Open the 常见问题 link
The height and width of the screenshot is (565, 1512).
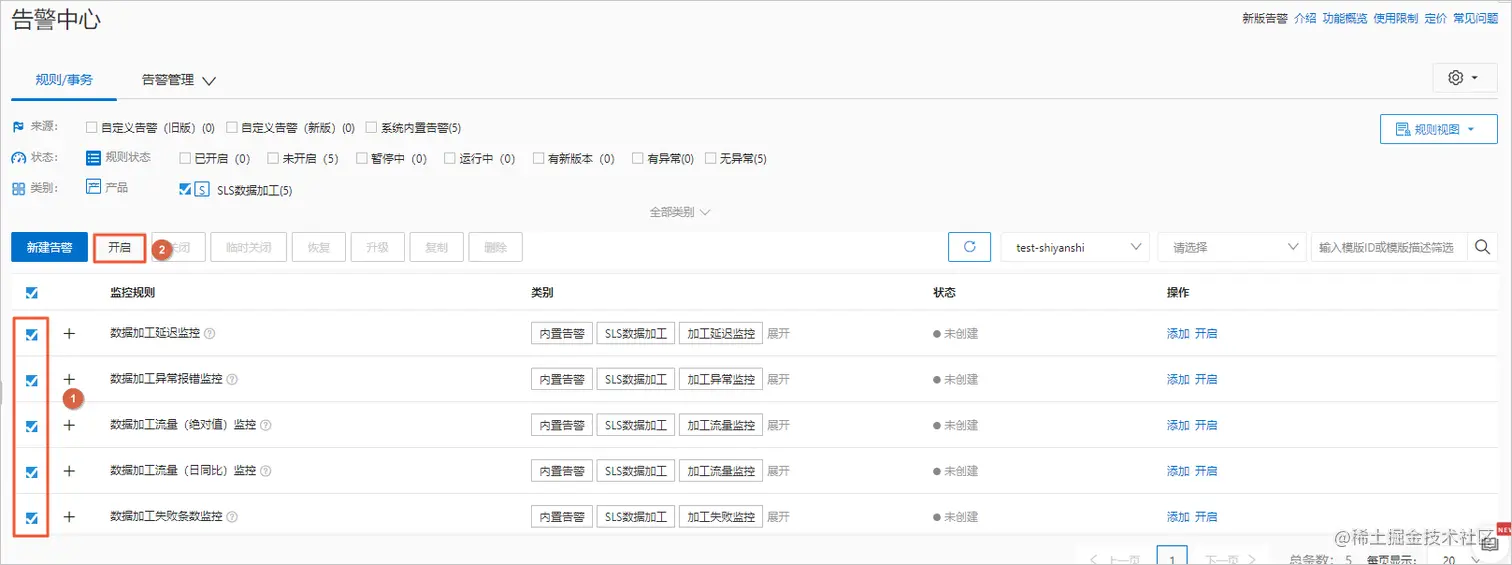(x=1476, y=18)
